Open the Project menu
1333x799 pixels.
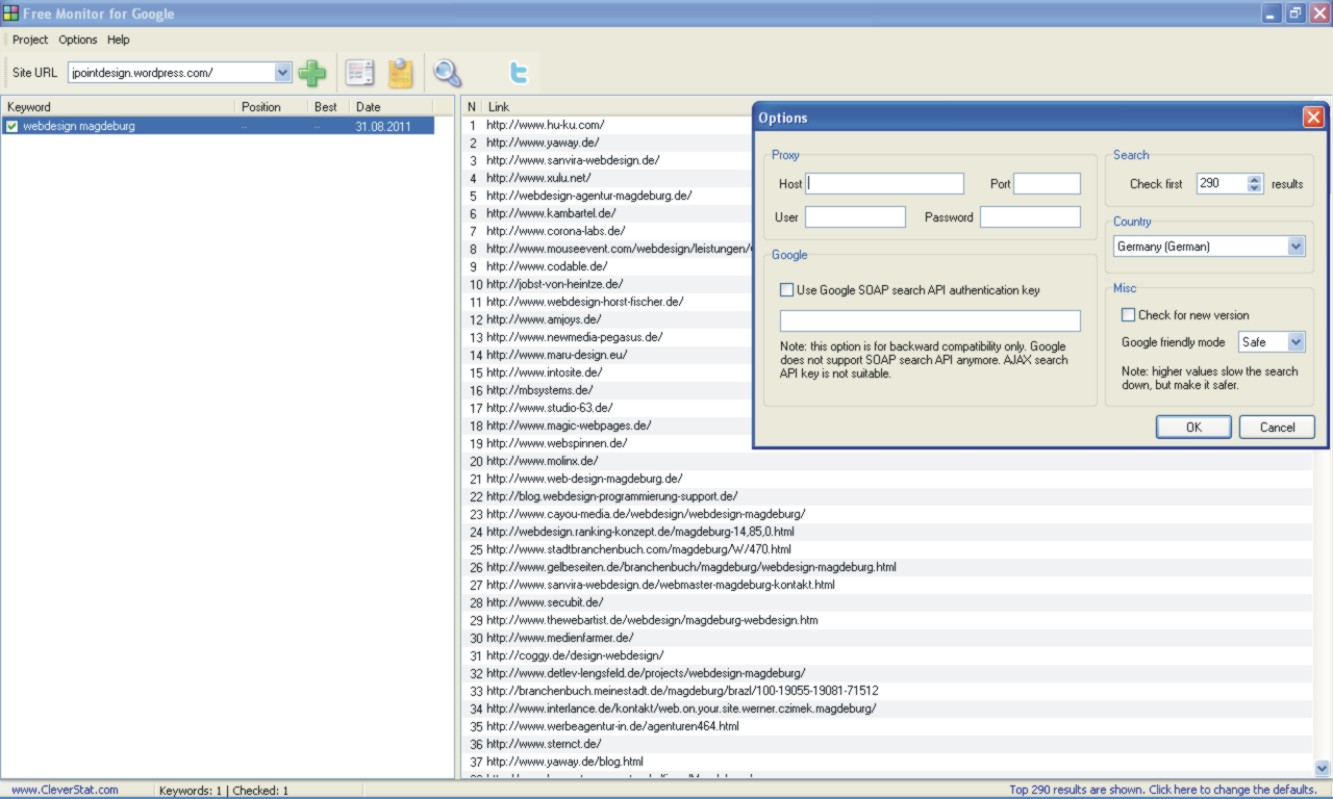pos(30,40)
